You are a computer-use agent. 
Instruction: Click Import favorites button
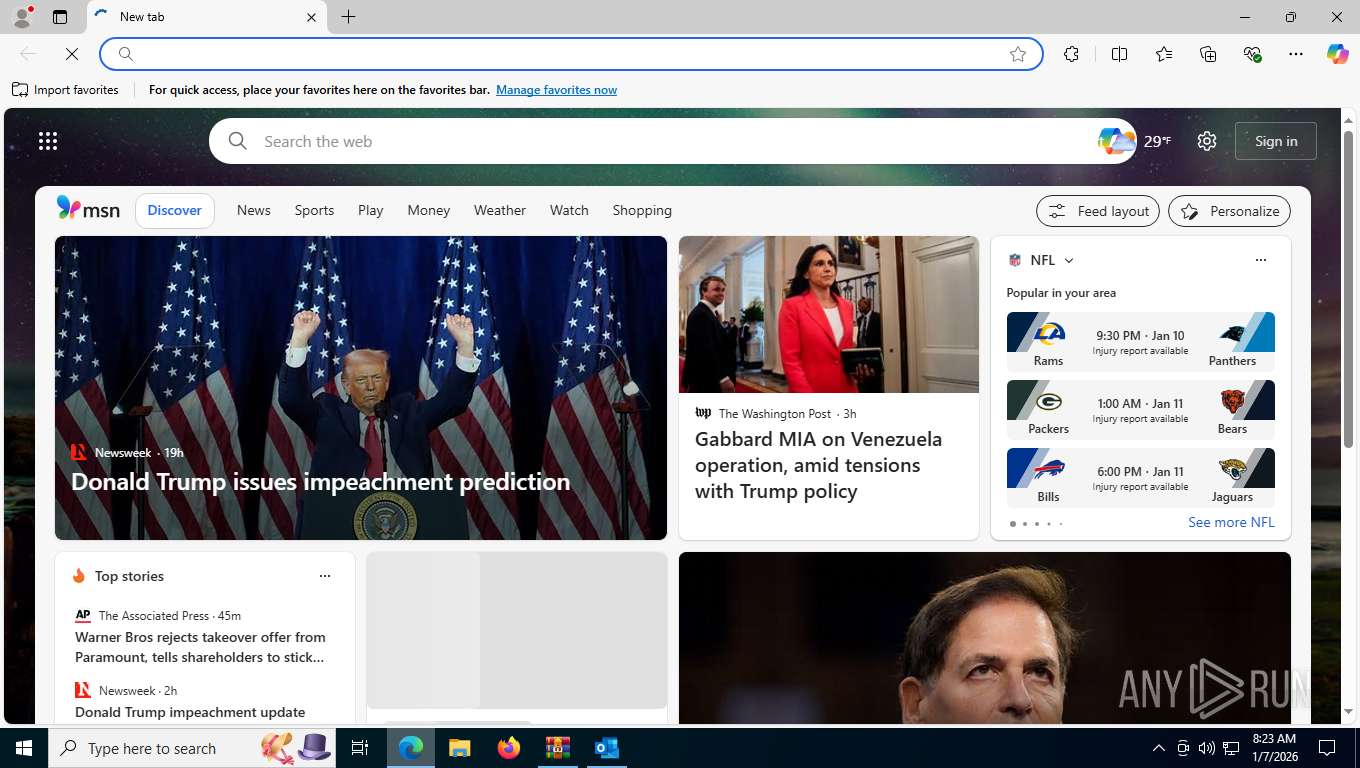click(x=65, y=90)
